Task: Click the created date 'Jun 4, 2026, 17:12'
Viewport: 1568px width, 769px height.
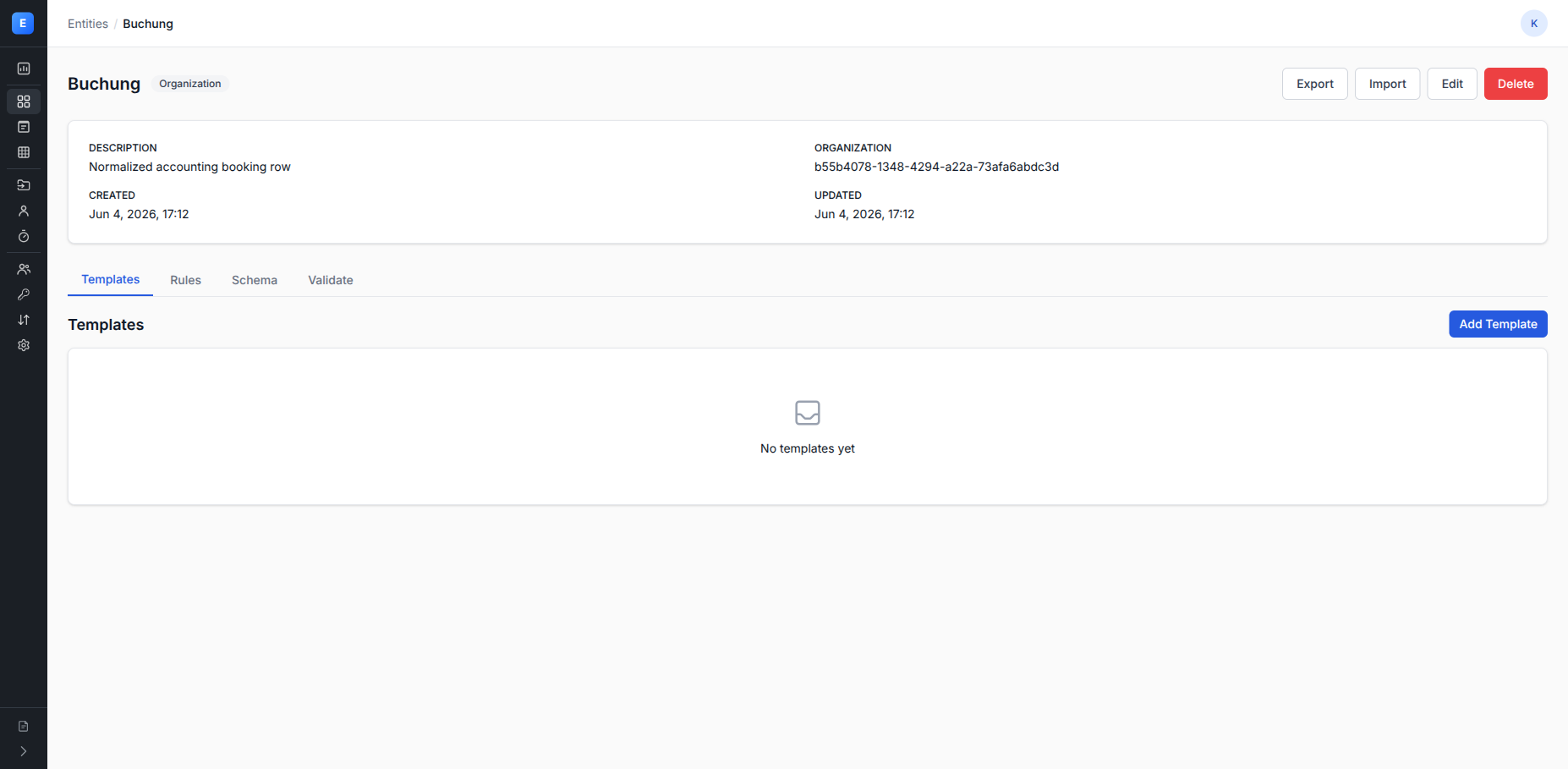Action: point(139,214)
